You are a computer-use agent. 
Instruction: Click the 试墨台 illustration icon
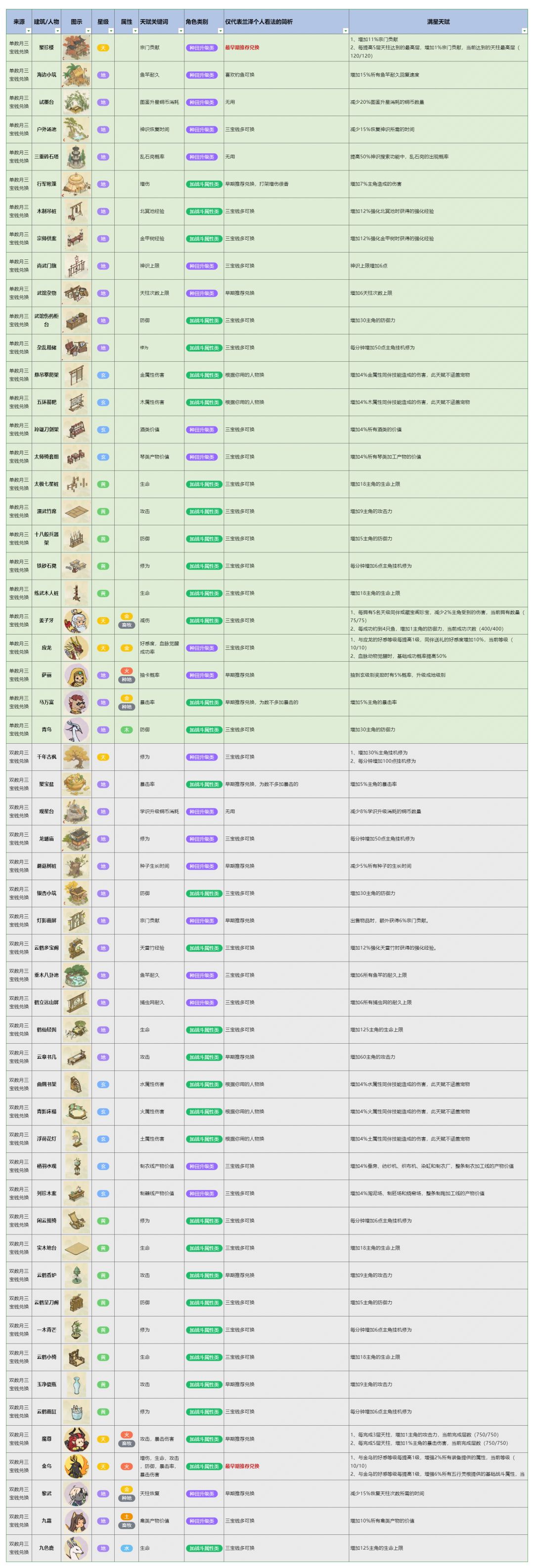pyautogui.click(x=76, y=102)
